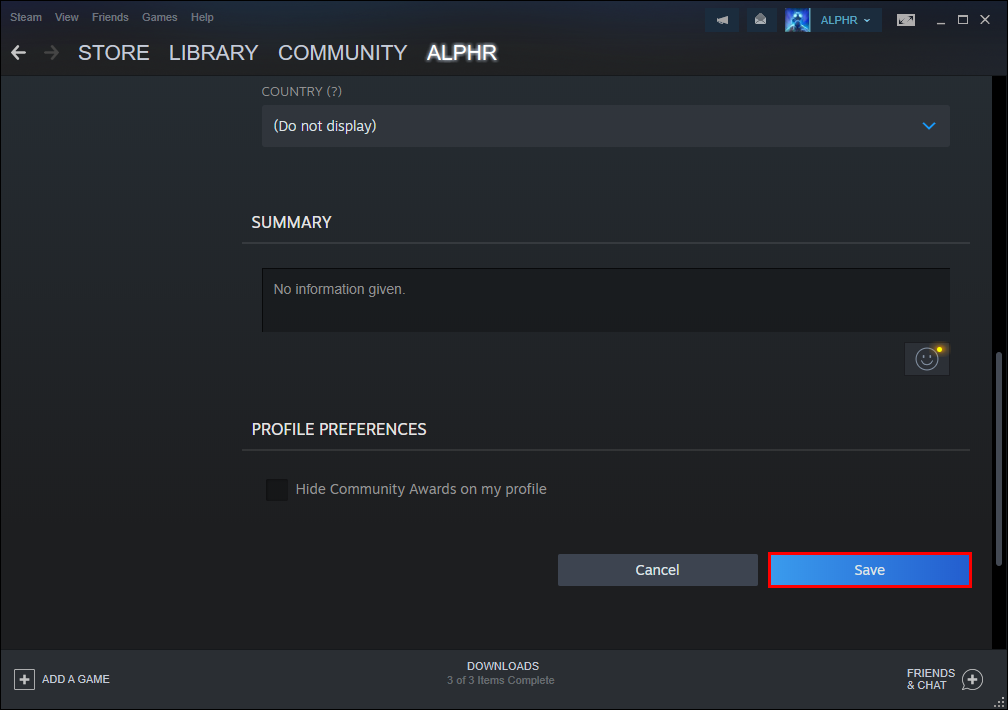
Task: Open the ALPHR profile tab
Action: pyautogui.click(x=462, y=53)
